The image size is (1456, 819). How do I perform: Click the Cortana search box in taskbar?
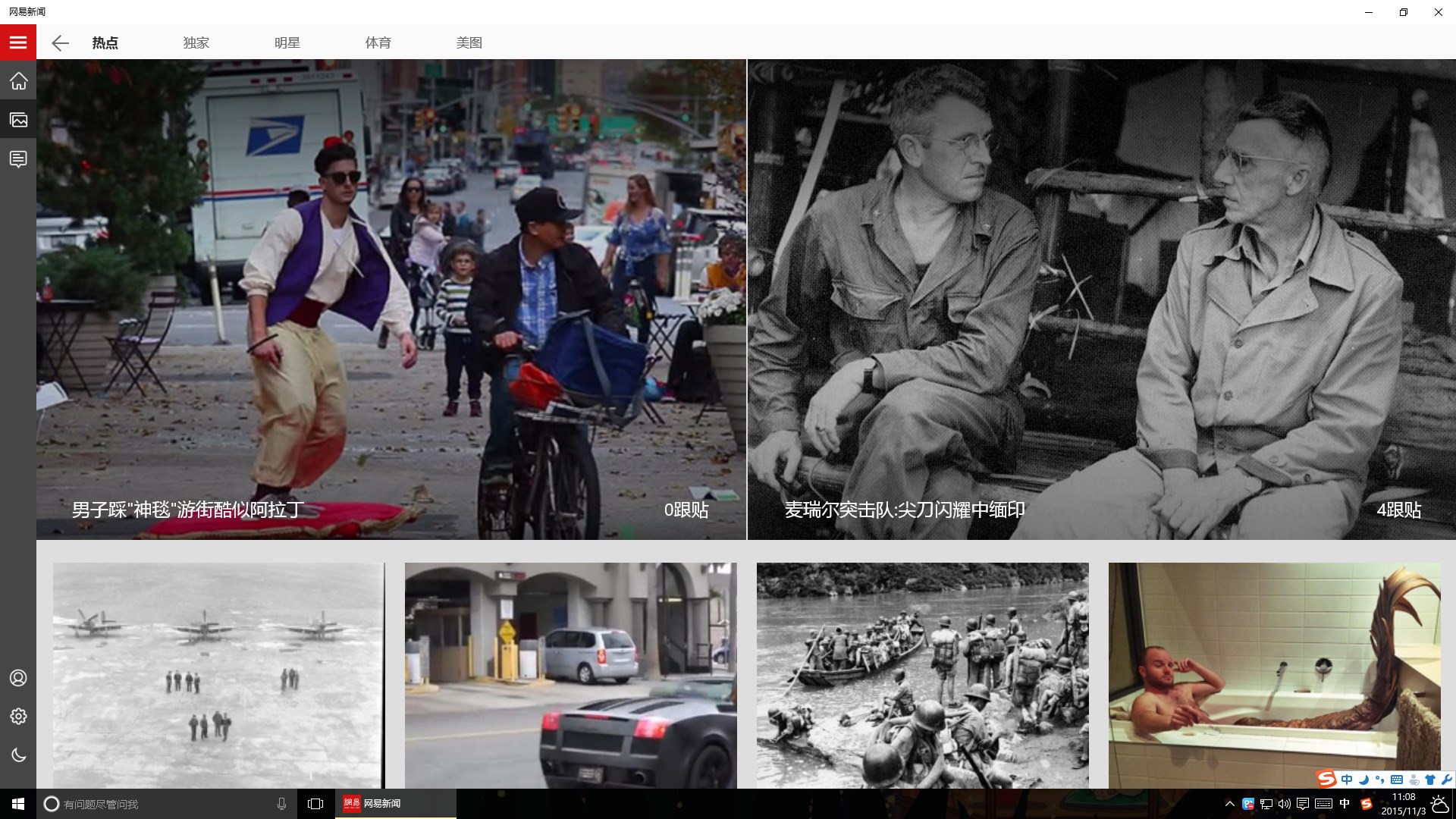point(167,804)
